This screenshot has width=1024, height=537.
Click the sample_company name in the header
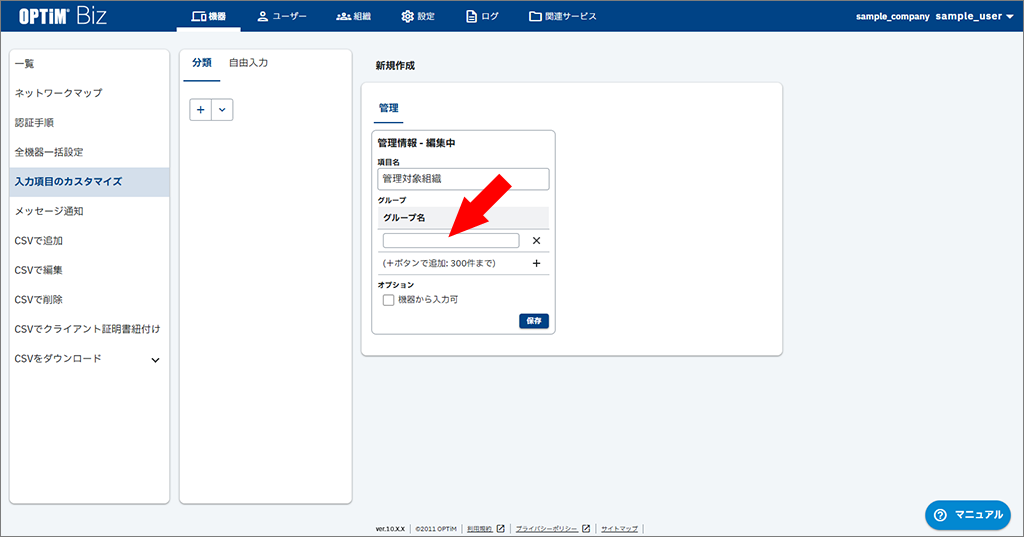[893, 16]
